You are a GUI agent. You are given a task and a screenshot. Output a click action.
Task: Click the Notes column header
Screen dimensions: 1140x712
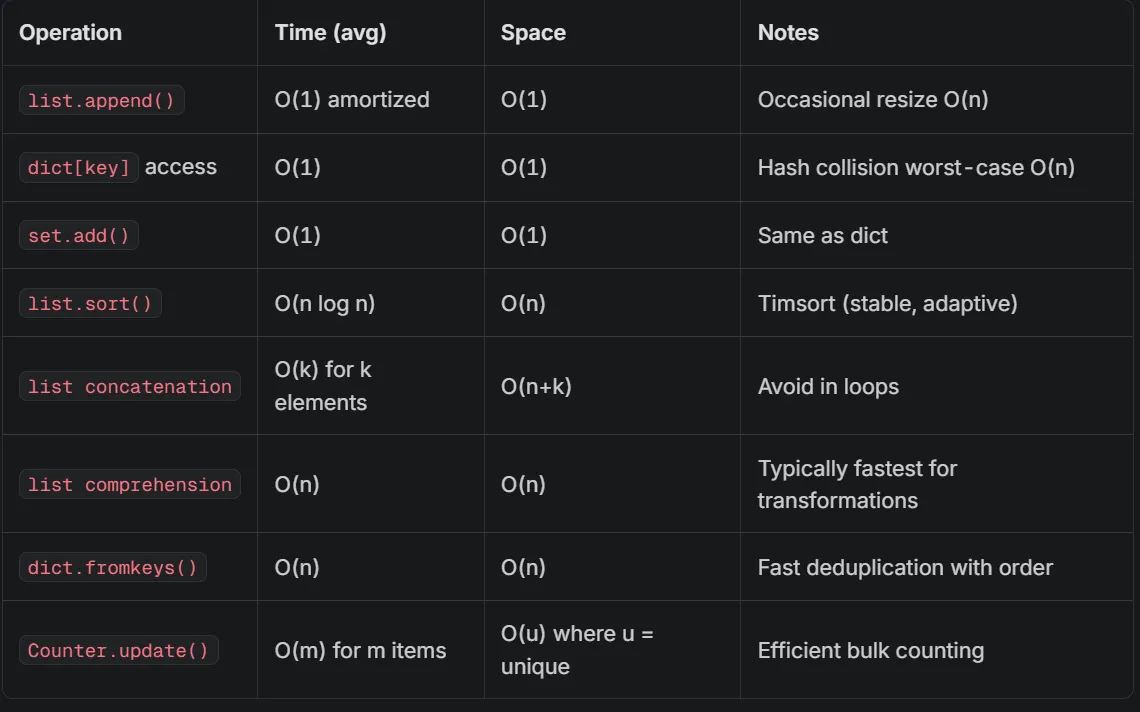click(788, 33)
